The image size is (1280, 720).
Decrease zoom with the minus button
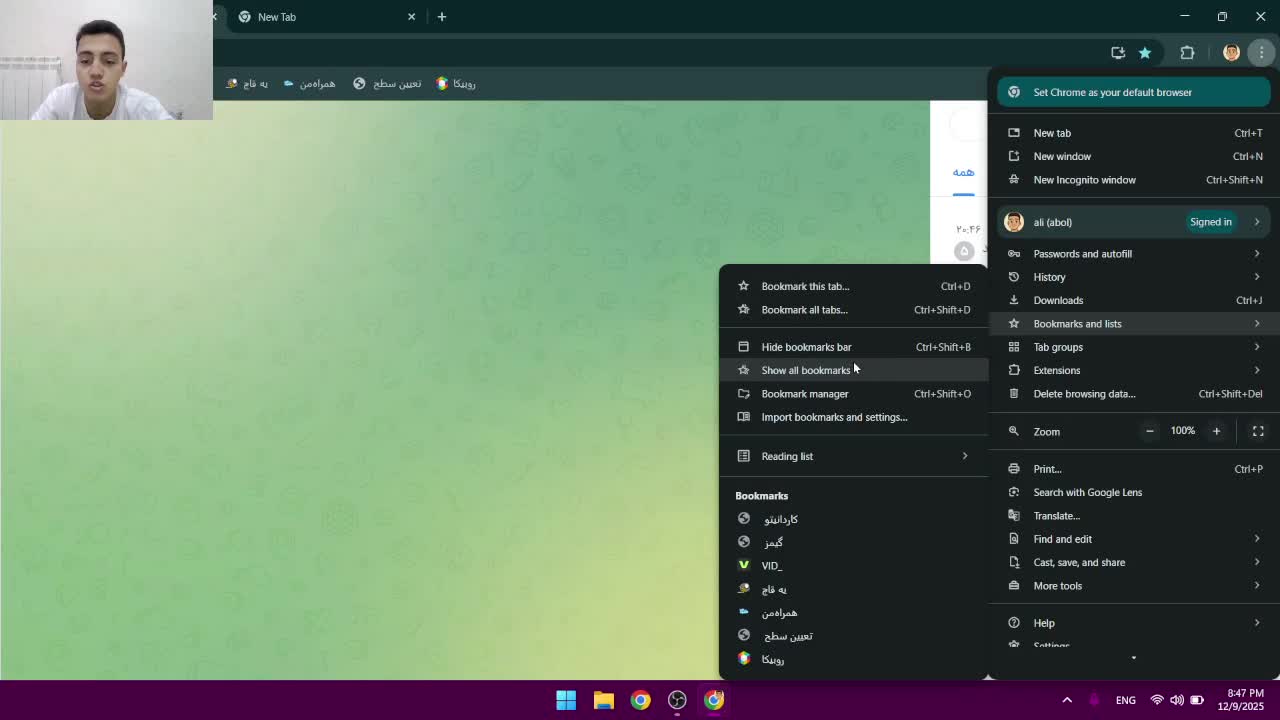[1149, 431]
